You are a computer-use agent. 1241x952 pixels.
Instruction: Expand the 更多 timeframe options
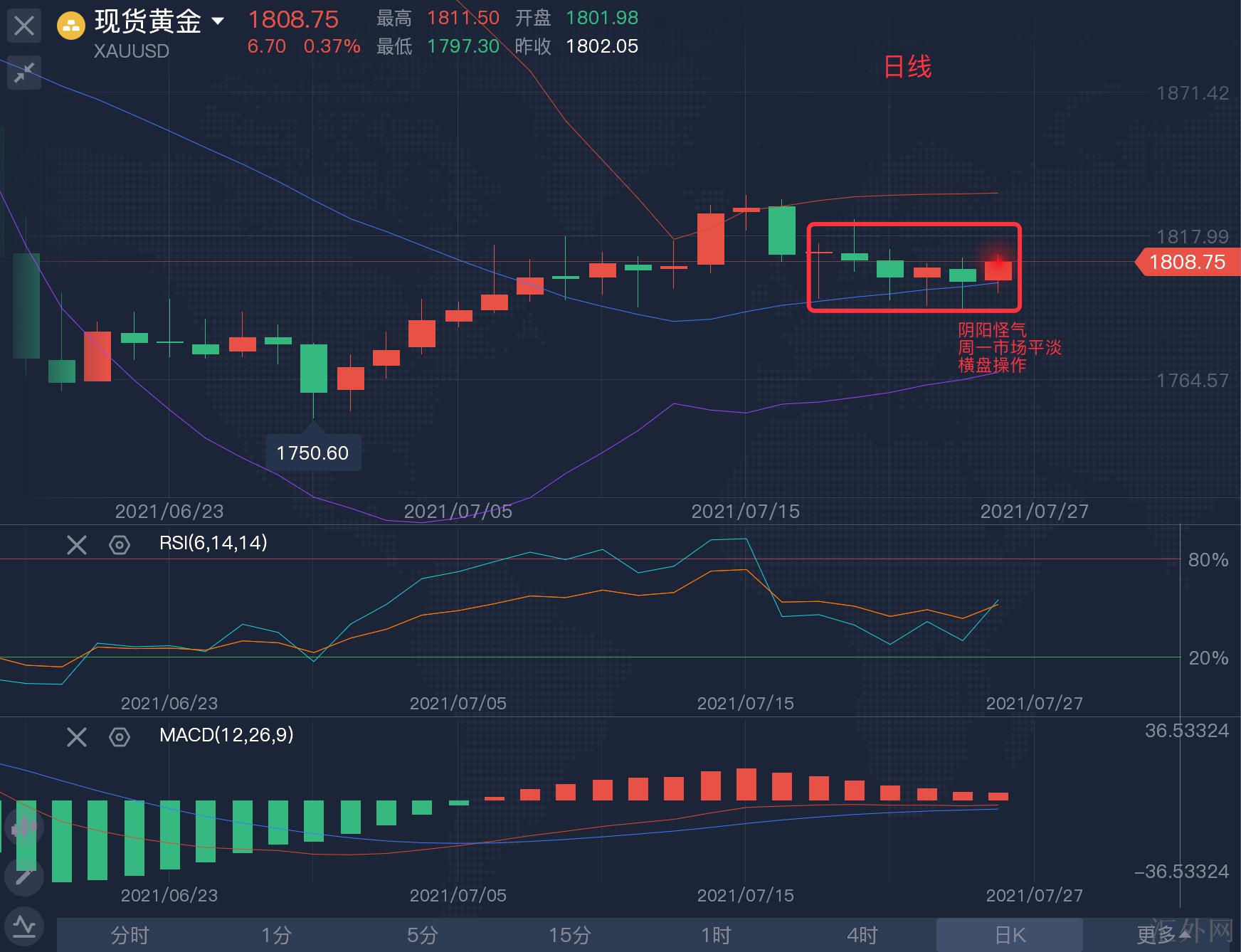tap(1161, 934)
